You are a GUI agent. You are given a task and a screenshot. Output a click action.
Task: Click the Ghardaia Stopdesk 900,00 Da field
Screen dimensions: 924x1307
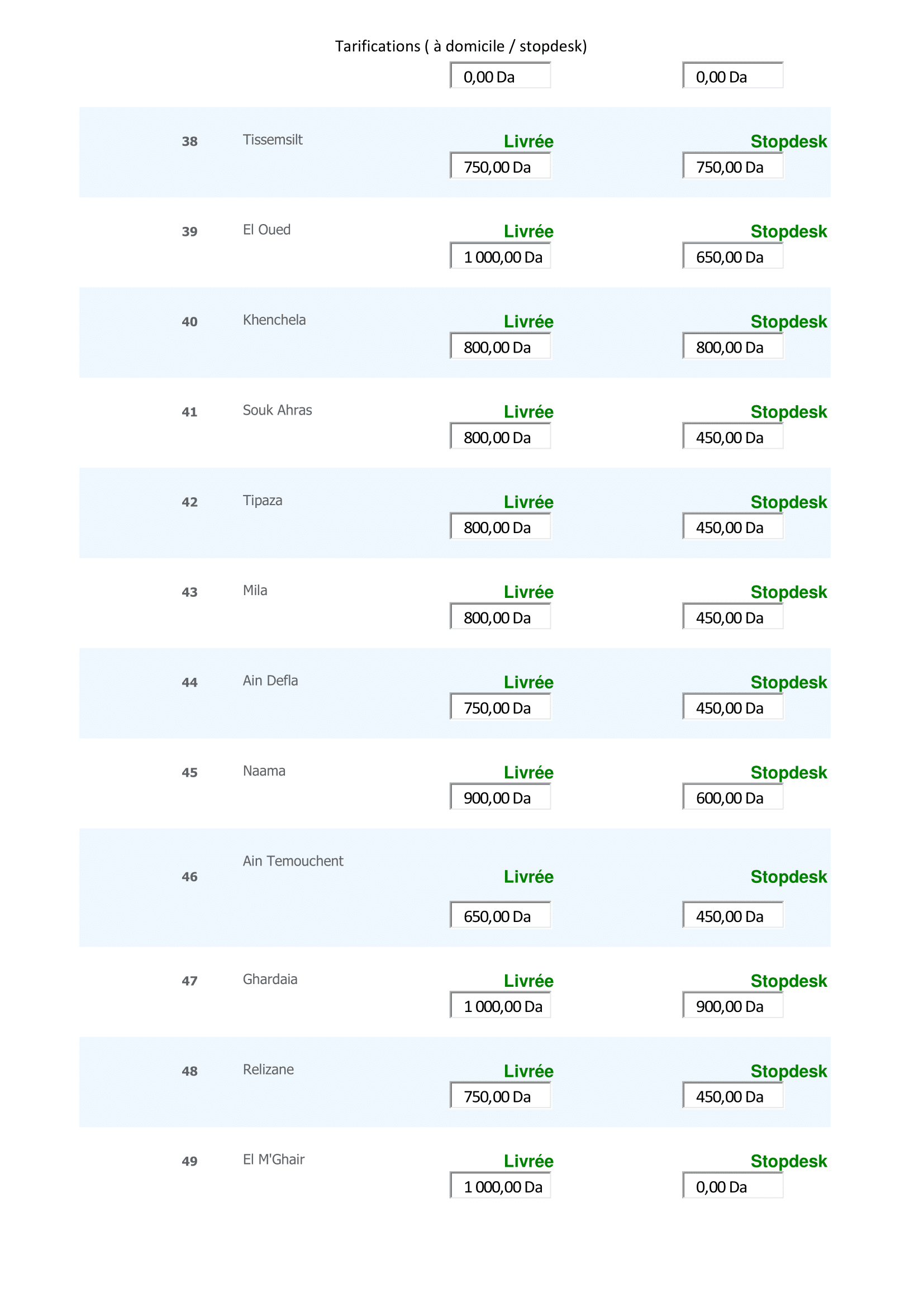coord(732,1005)
